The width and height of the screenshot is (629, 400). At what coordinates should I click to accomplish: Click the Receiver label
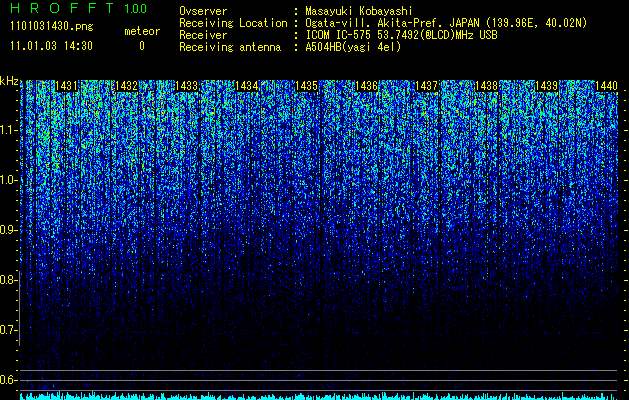coord(203,35)
